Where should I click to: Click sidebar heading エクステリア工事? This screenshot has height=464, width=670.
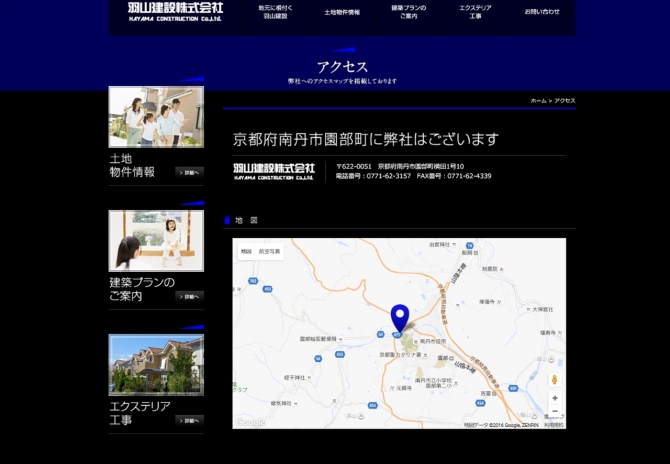(140, 413)
